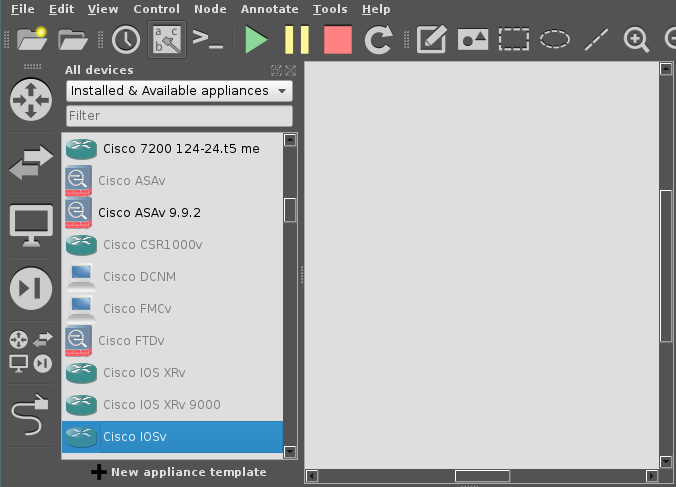Browse end devices monitor icon

point(31,225)
